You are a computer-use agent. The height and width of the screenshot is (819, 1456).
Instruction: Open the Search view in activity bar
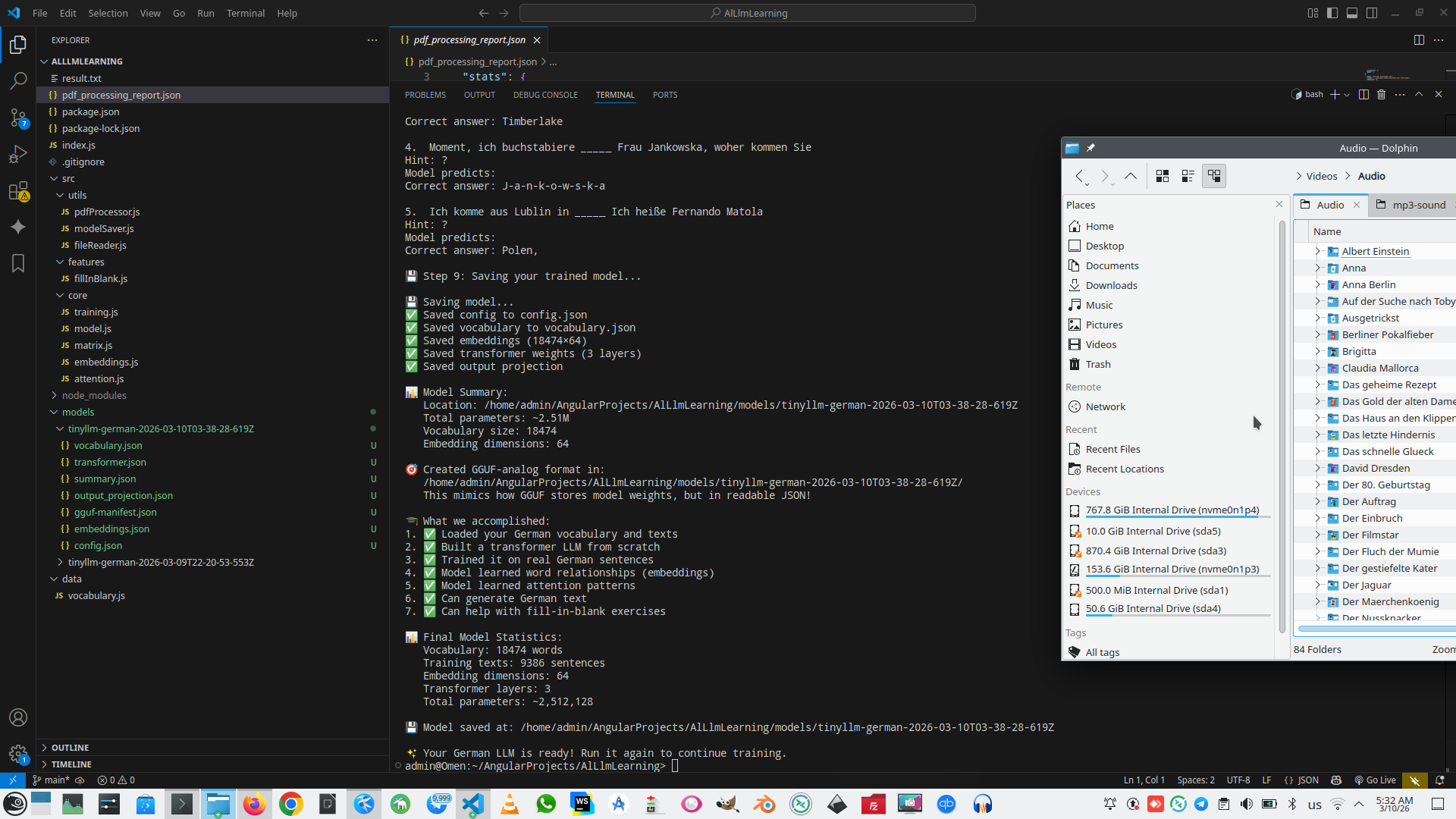coord(18,80)
